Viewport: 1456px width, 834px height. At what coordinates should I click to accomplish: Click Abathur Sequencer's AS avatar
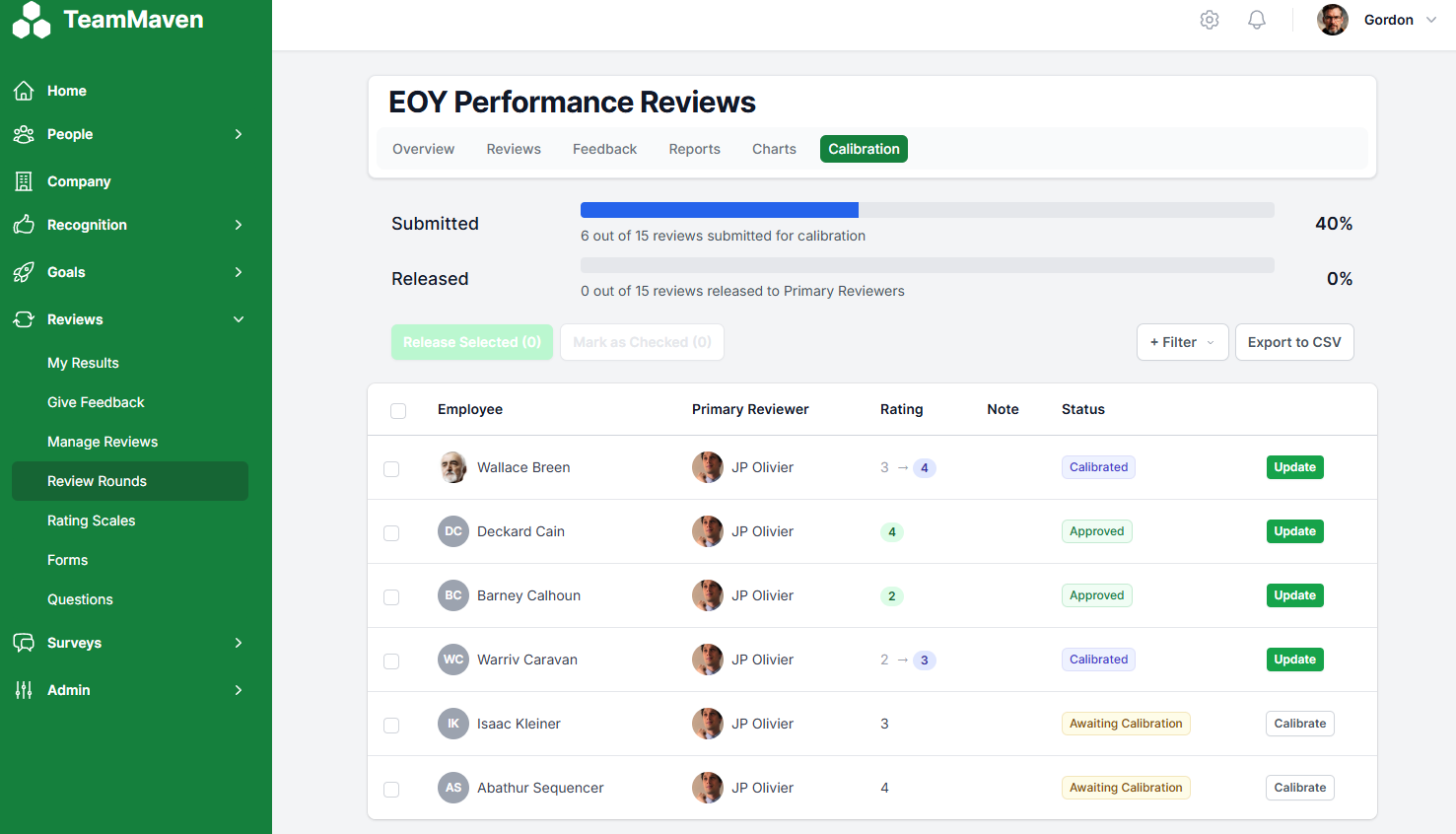(x=453, y=788)
